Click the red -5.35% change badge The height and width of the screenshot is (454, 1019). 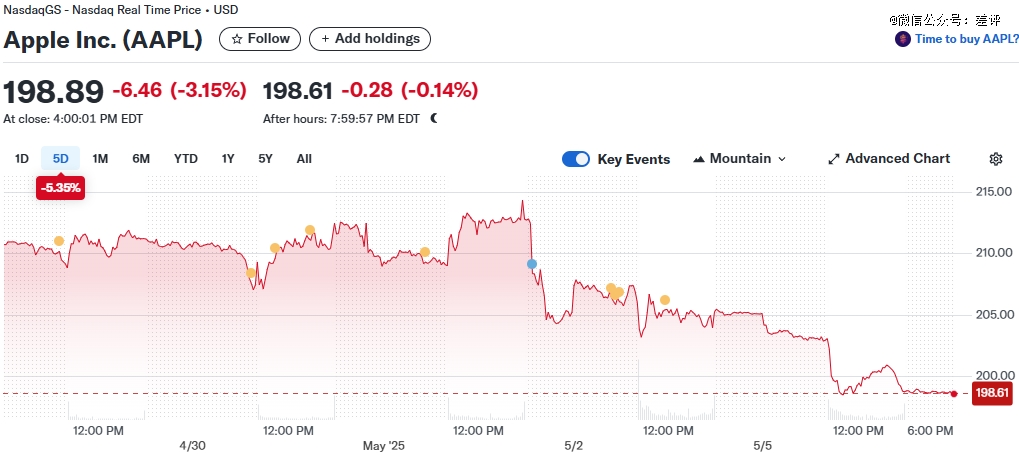pyautogui.click(x=60, y=187)
